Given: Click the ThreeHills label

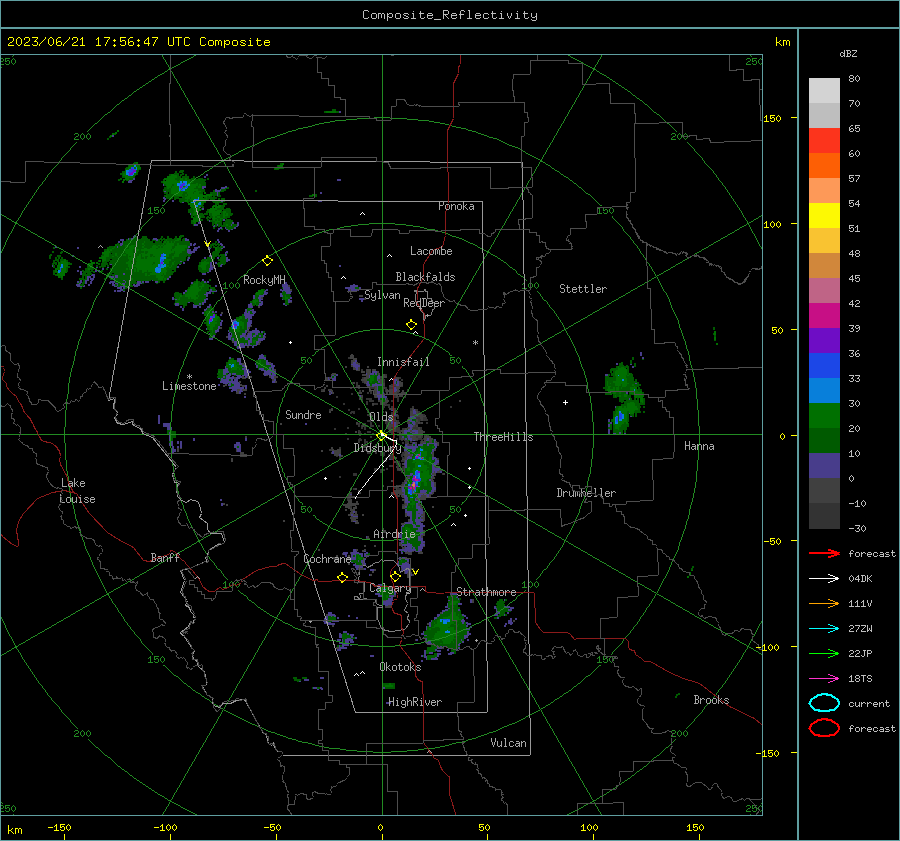Looking at the screenshot, I should 503,437.
